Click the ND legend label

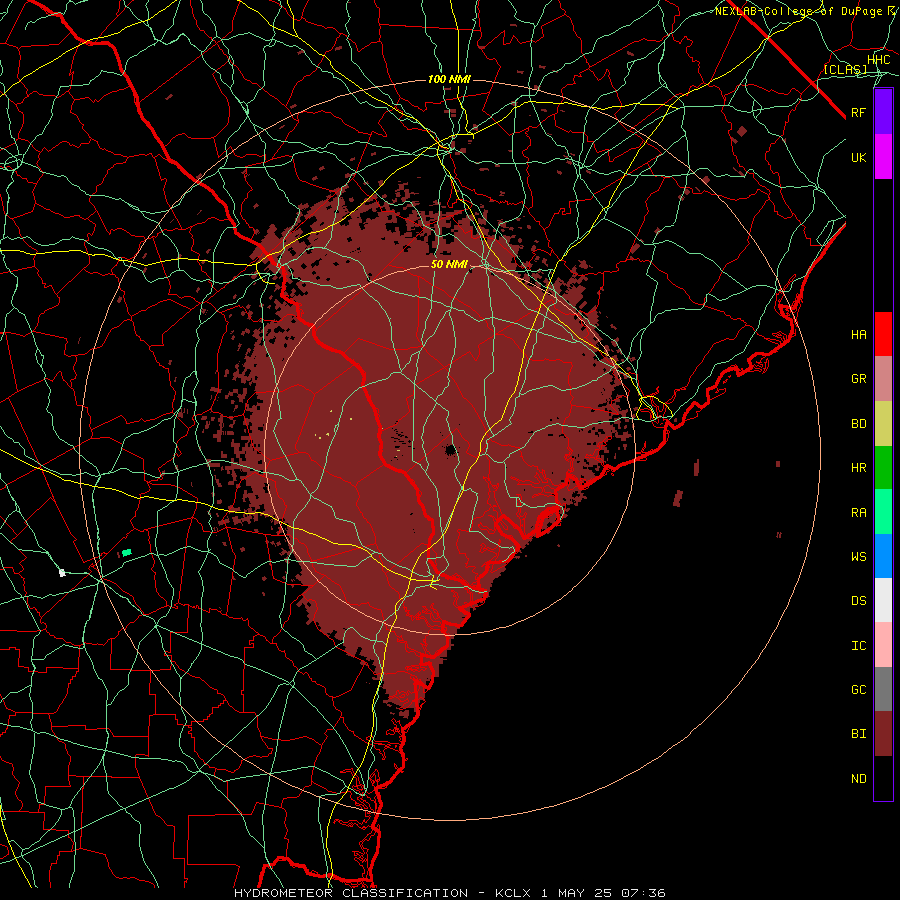pos(859,779)
